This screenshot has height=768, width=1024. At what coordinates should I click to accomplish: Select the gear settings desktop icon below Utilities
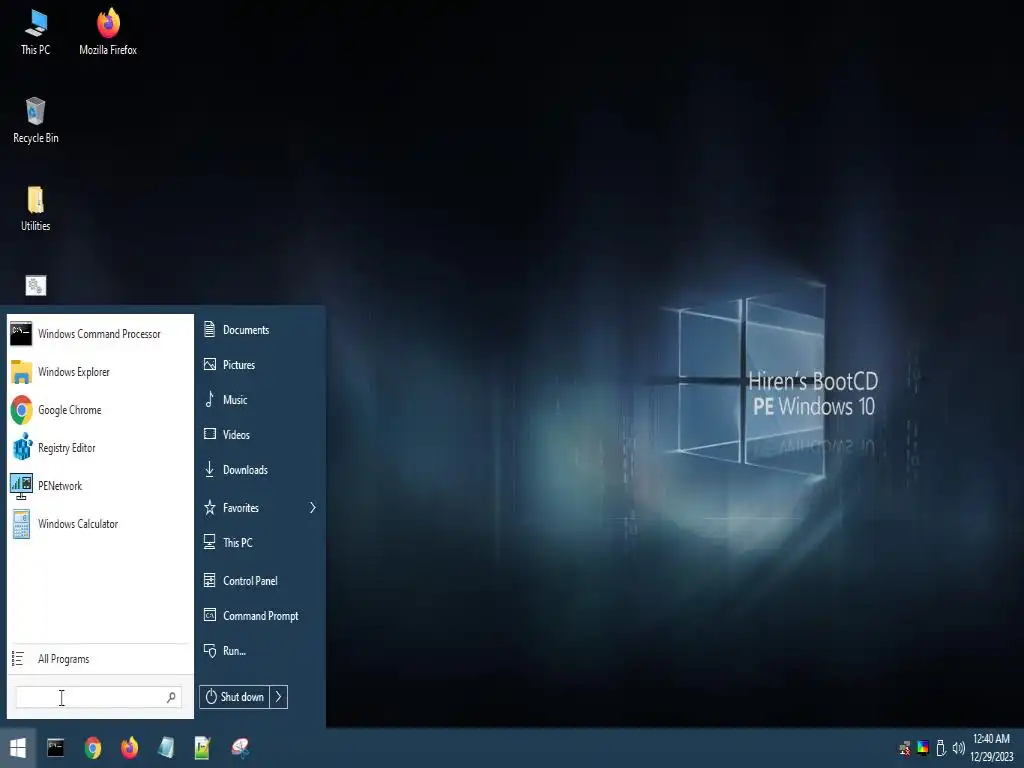pyautogui.click(x=35, y=285)
